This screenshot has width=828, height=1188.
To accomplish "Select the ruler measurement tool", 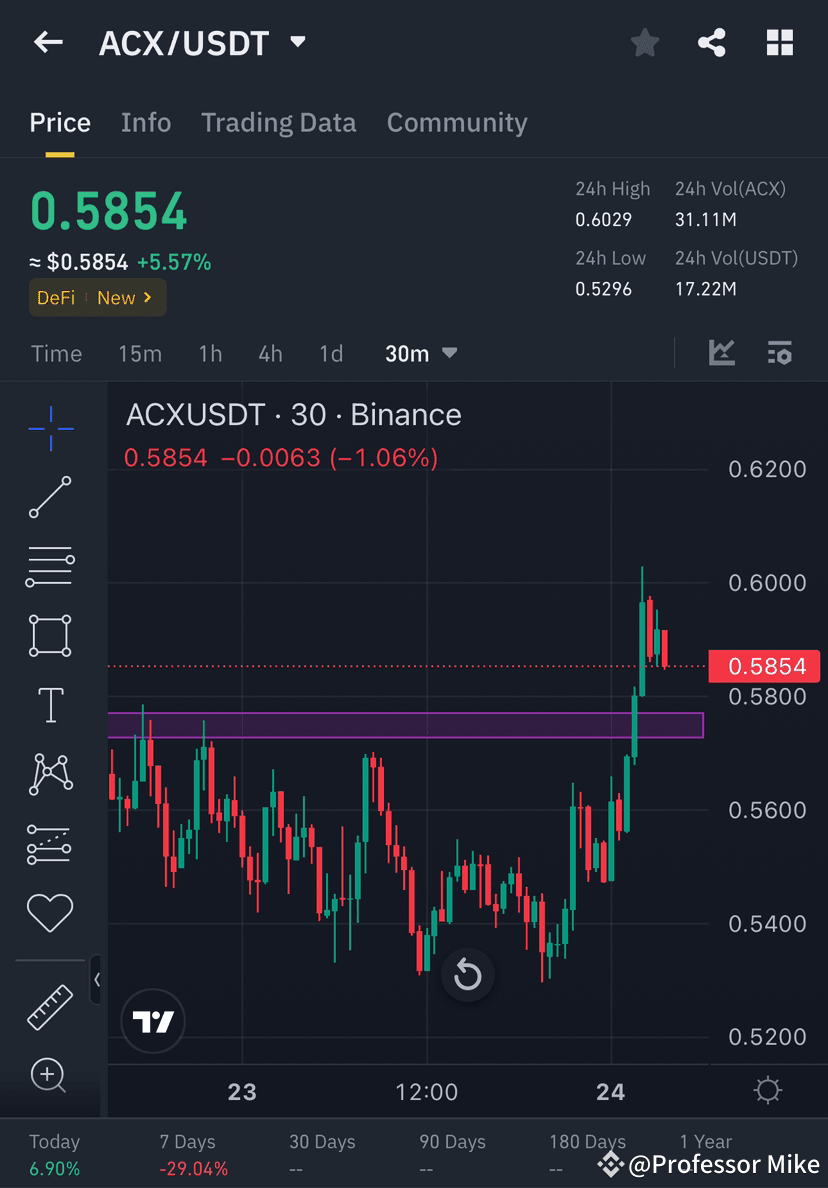I will pyautogui.click(x=50, y=1005).
